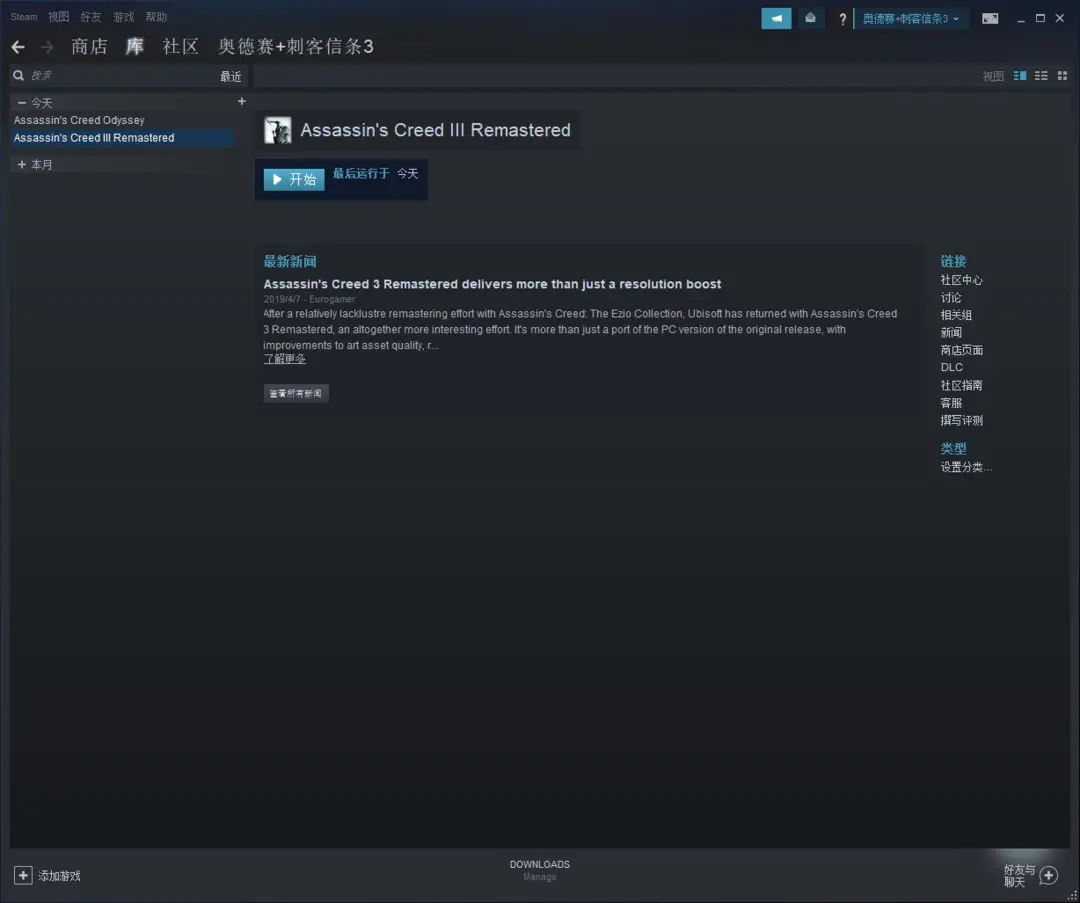
Task: Click the 查看所有新闻 button
Action: pos(296,393)
